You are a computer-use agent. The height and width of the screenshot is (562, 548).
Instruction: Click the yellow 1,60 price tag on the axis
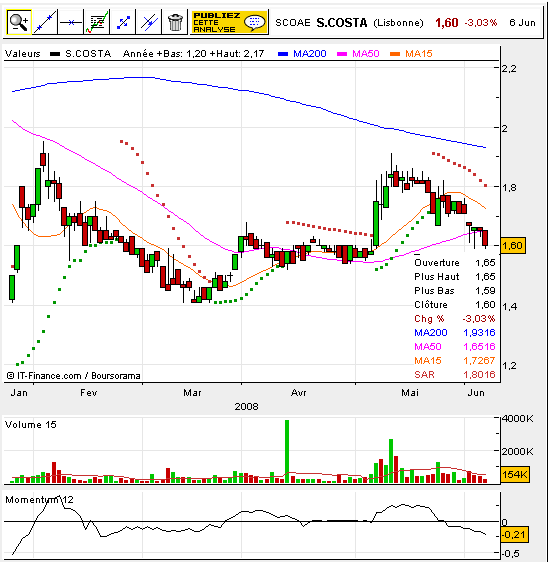click(513, 246)
